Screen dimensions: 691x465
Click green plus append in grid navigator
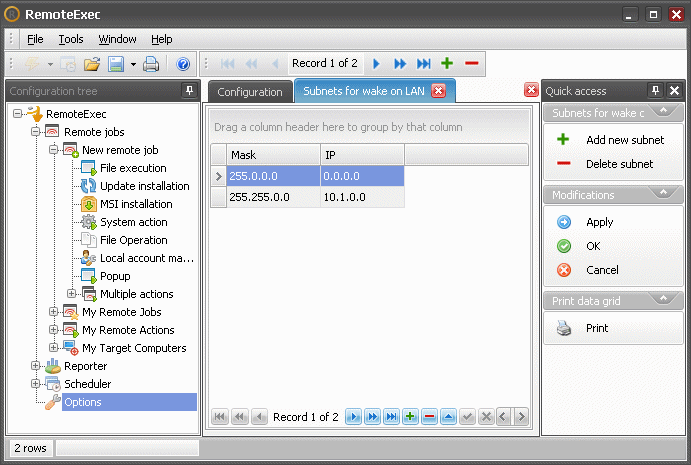(x=410, y=417)
